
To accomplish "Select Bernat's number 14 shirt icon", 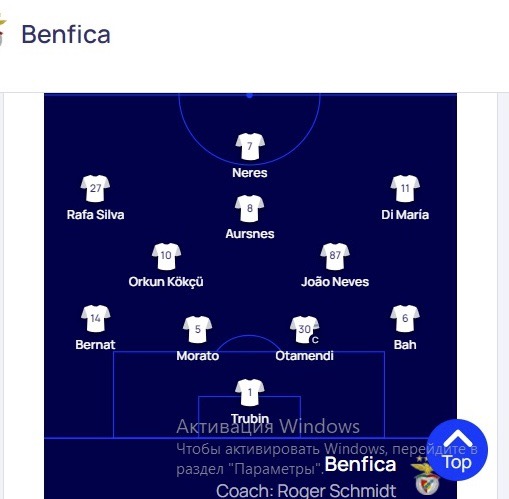I will pos(96,319).
